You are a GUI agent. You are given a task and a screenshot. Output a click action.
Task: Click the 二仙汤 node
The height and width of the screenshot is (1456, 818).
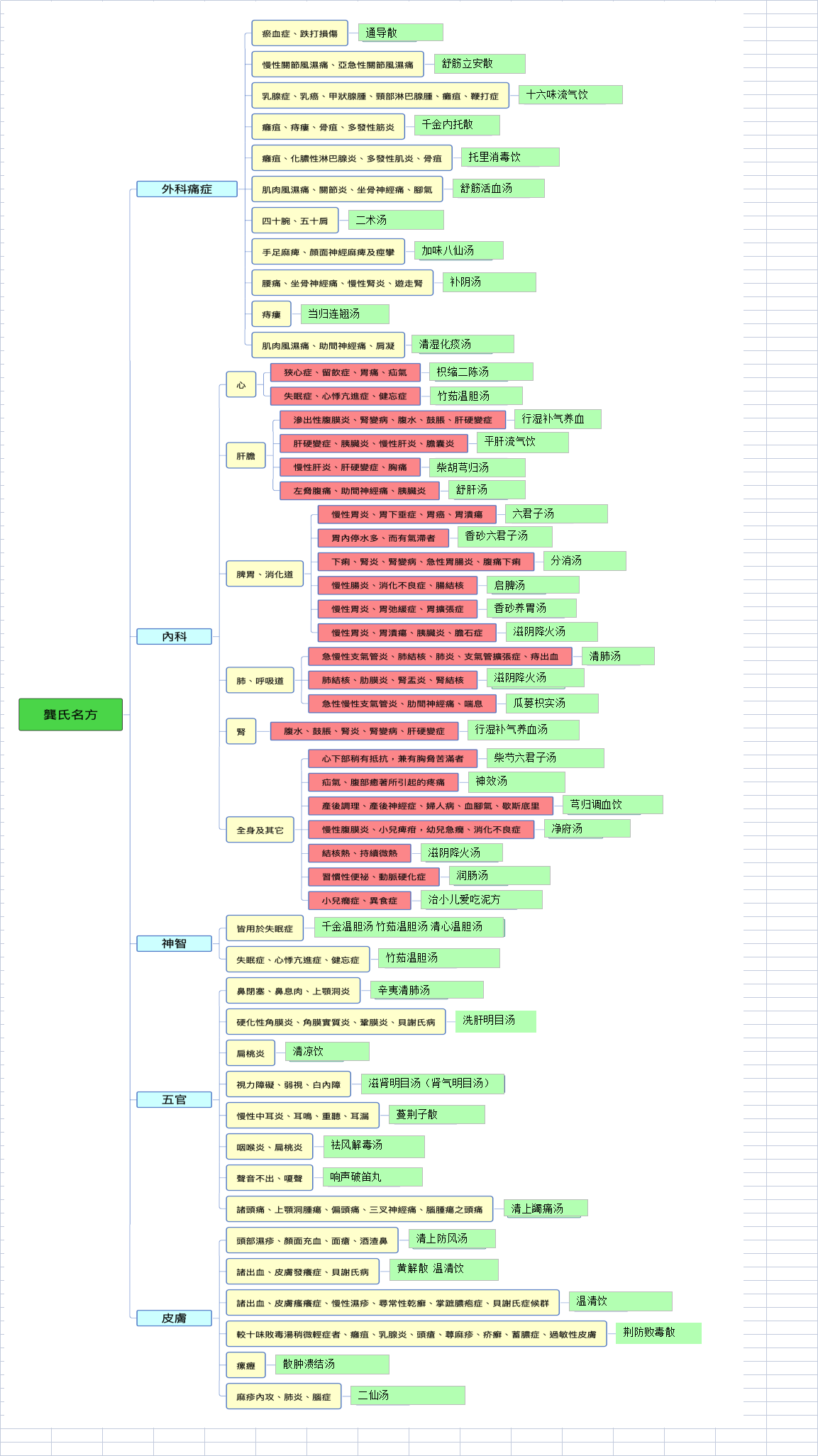pyautogui.click(x=408, y=1395)
